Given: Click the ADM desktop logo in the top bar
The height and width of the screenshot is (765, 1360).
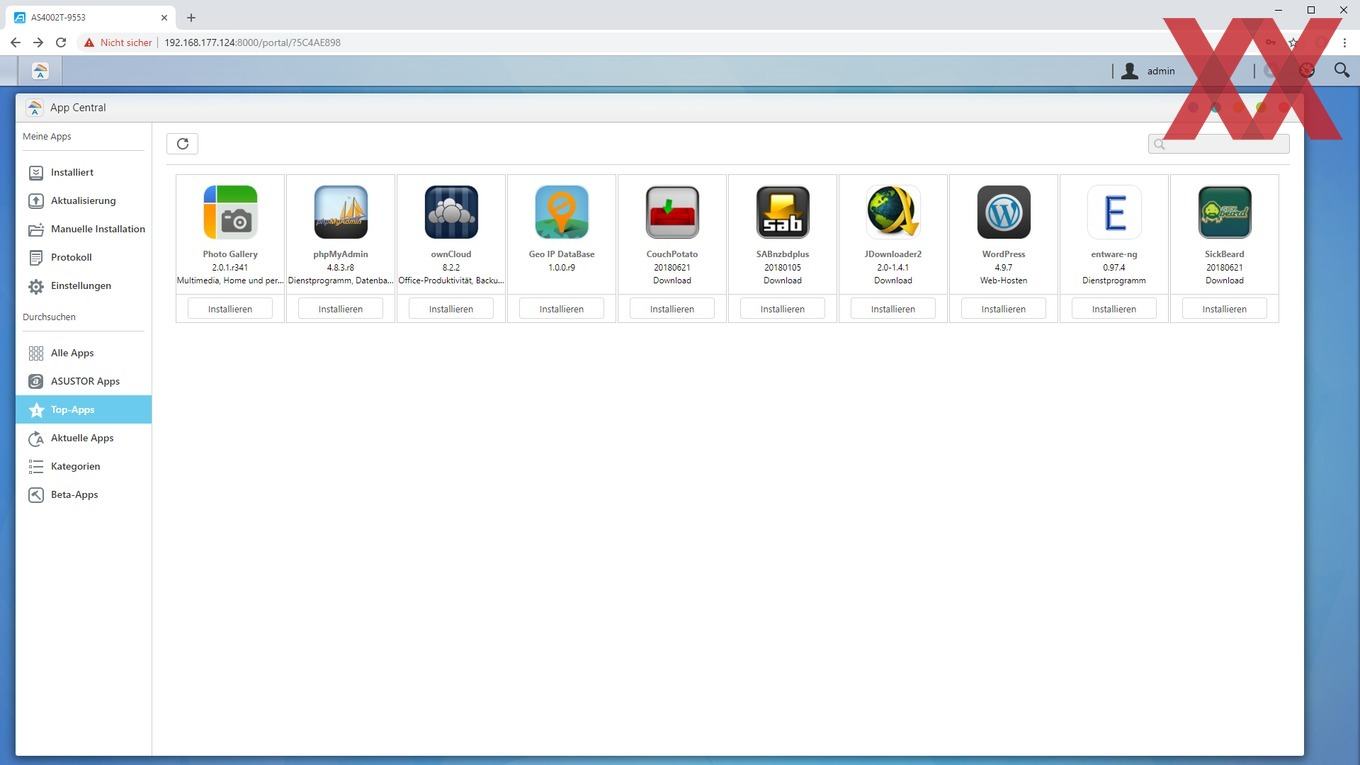Looking at the screenshot, I should point(40,71).
